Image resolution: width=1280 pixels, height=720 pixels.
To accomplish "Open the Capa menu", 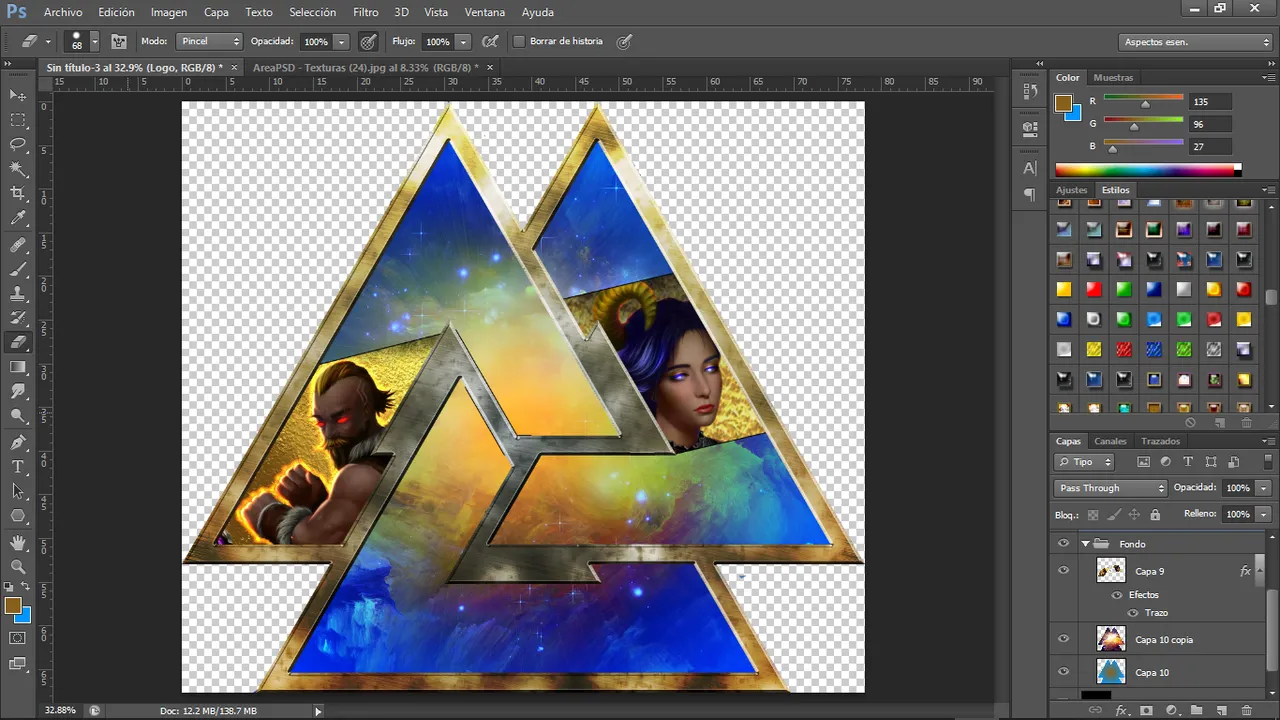I will coord(216,12).
